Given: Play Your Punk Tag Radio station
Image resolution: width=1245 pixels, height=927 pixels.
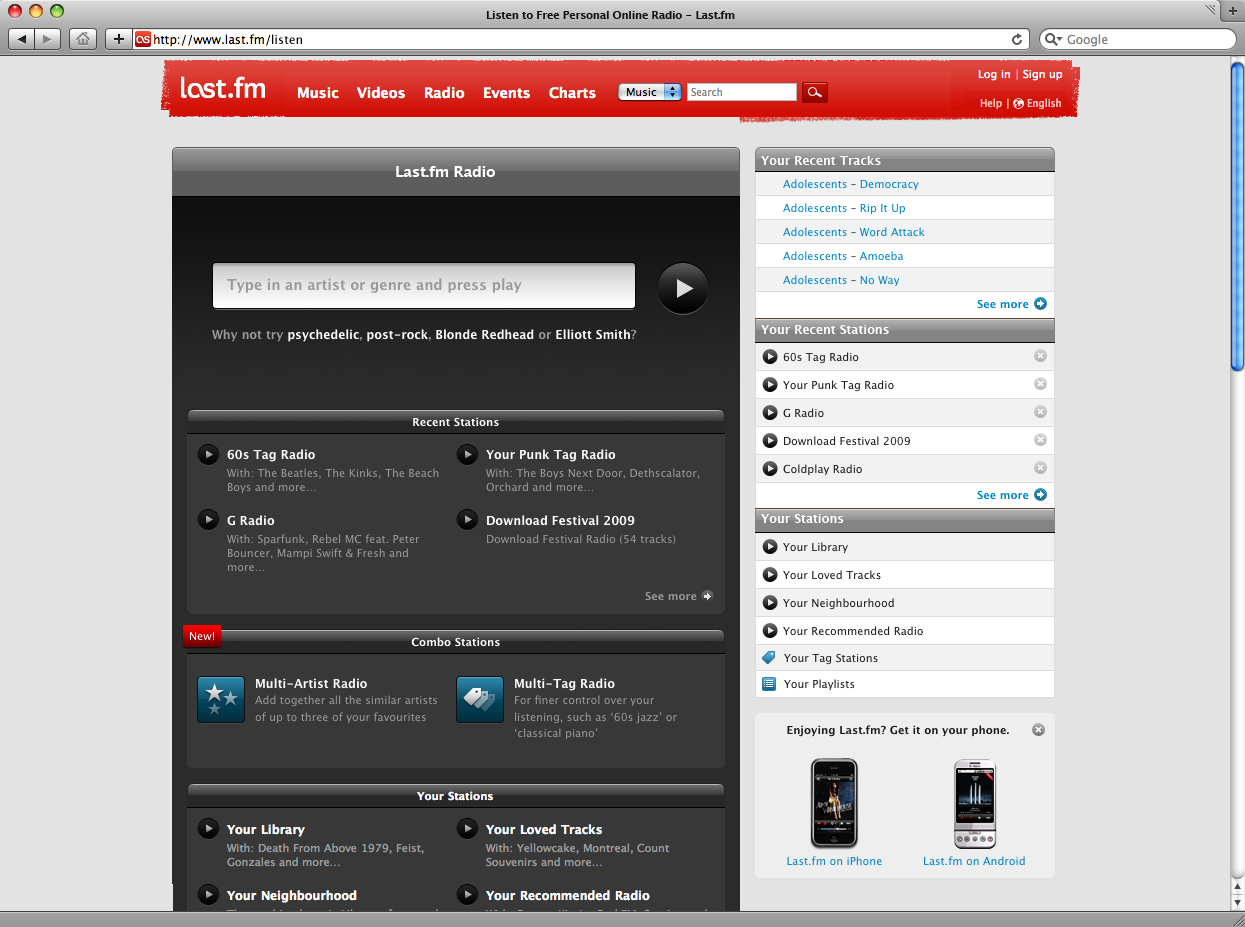Looking at the screenshot, I should point(466,453).
